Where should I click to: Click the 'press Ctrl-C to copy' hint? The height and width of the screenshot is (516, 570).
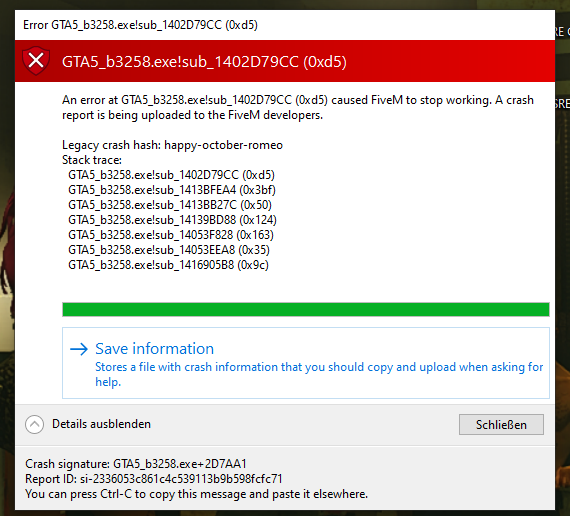(197, 494)
